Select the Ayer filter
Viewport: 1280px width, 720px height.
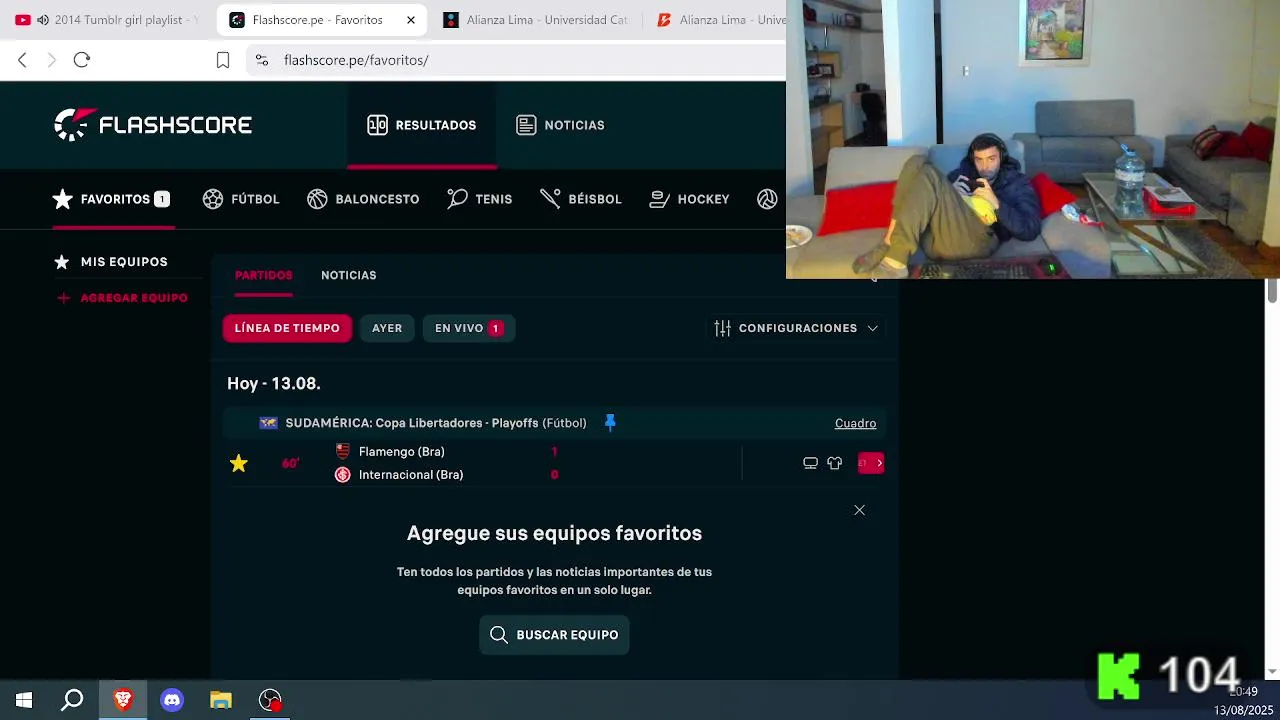[387, 328]
